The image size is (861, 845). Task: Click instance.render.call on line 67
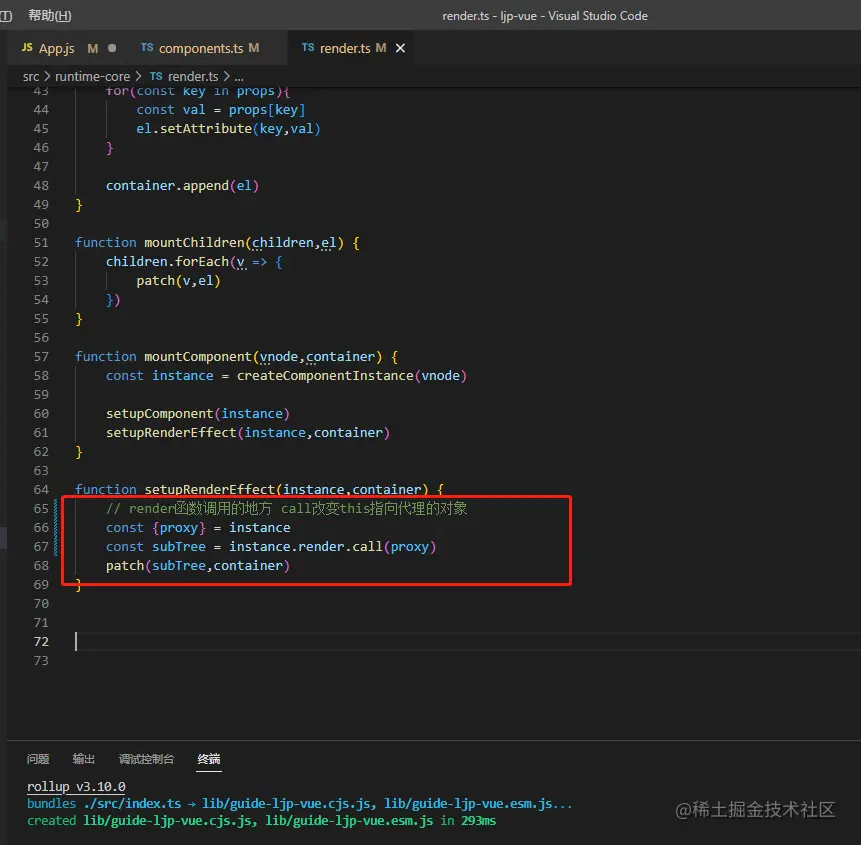305,547
